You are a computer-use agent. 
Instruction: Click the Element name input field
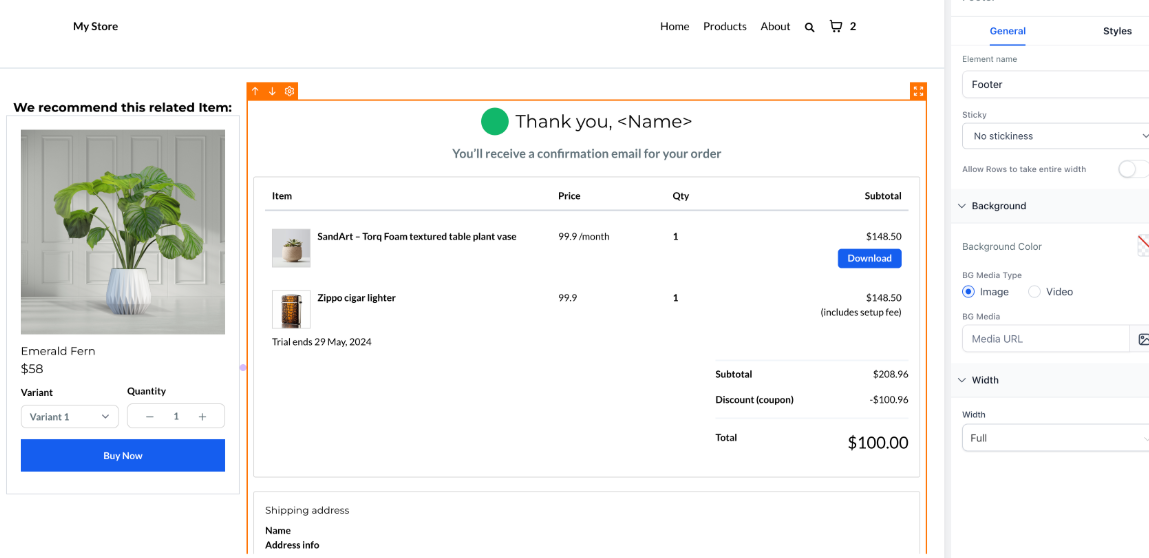point(1056,85)
